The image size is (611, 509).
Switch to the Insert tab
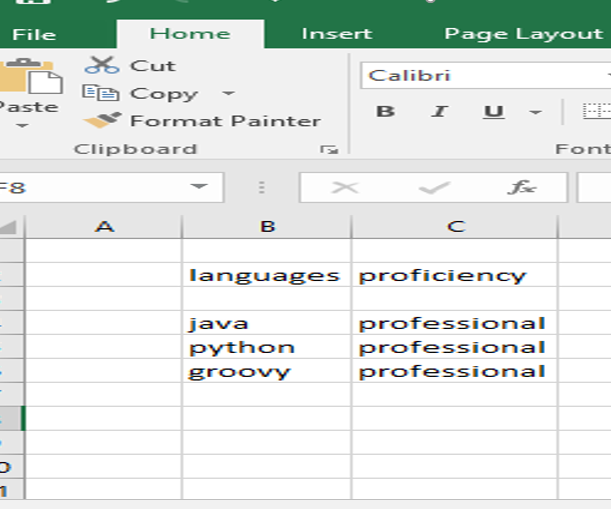coord(337,34)
